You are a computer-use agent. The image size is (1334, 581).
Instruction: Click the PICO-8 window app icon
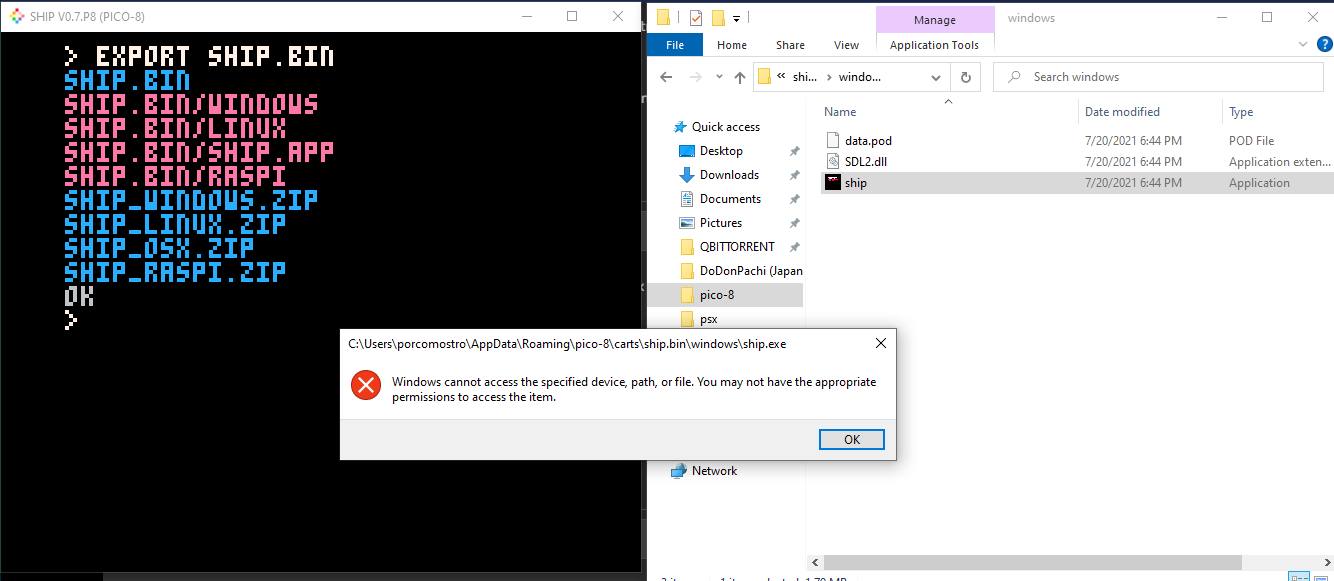tap(16, 16)
